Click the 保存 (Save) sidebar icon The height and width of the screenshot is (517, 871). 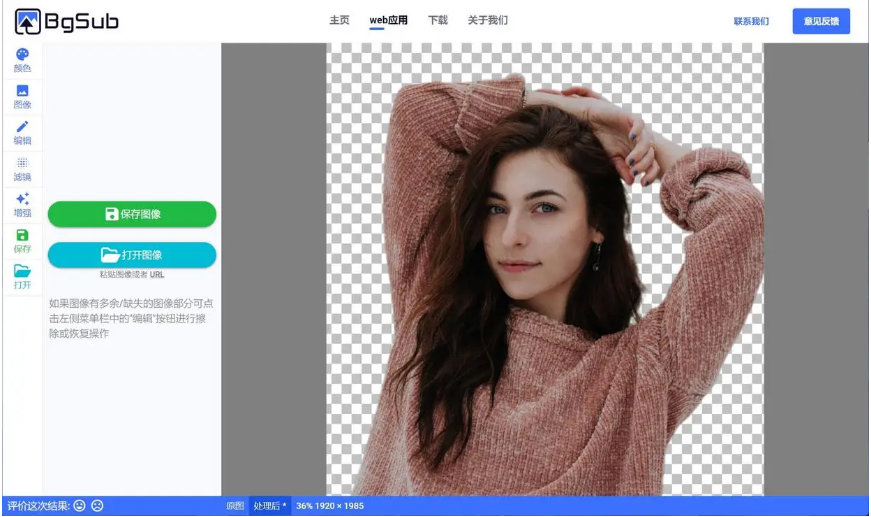pos(22,240)
